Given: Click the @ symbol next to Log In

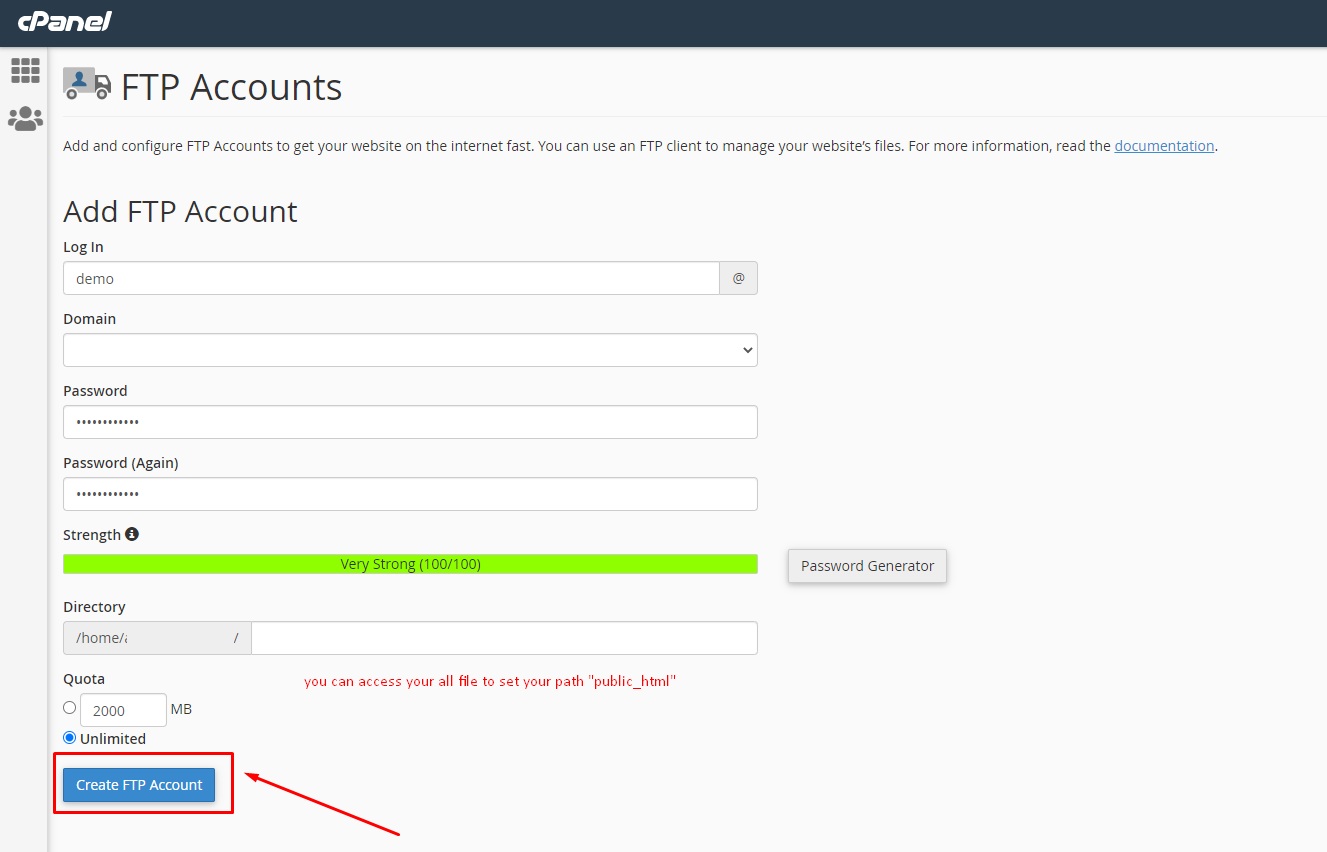Looking at the screenshot, I should pos(738,278).
